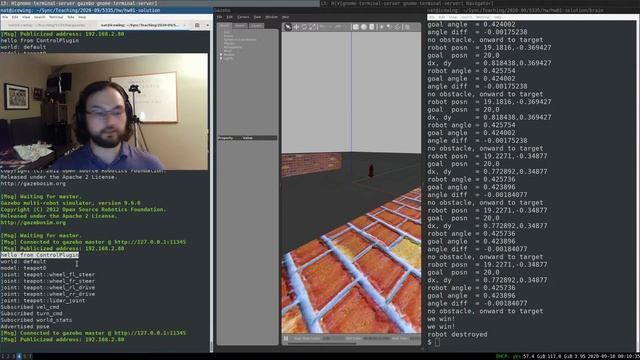Insert a cylinder shape from Gazebo toolbar

pyautogui.click(x=371, y=27)
